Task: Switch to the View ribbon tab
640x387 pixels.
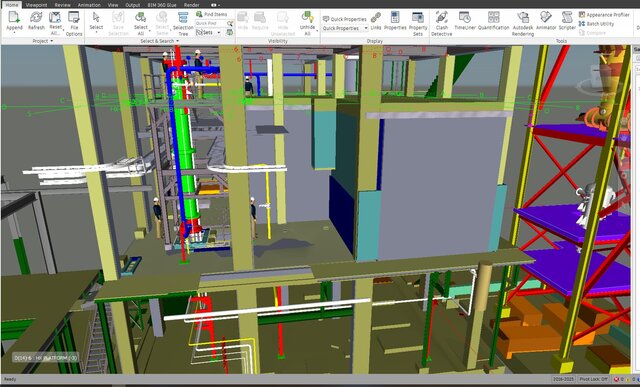Action: [x=113, y=5]
